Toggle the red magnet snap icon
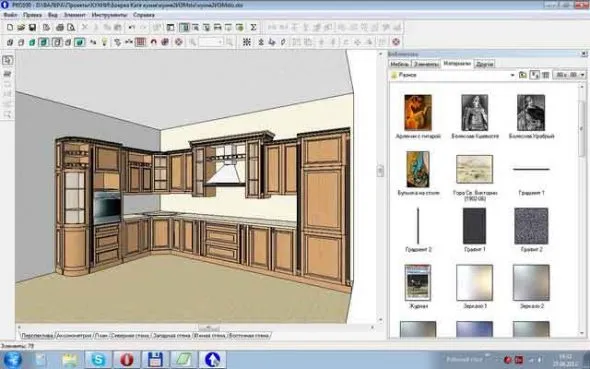This screenshot has width=590, height=369. point(153,42)
